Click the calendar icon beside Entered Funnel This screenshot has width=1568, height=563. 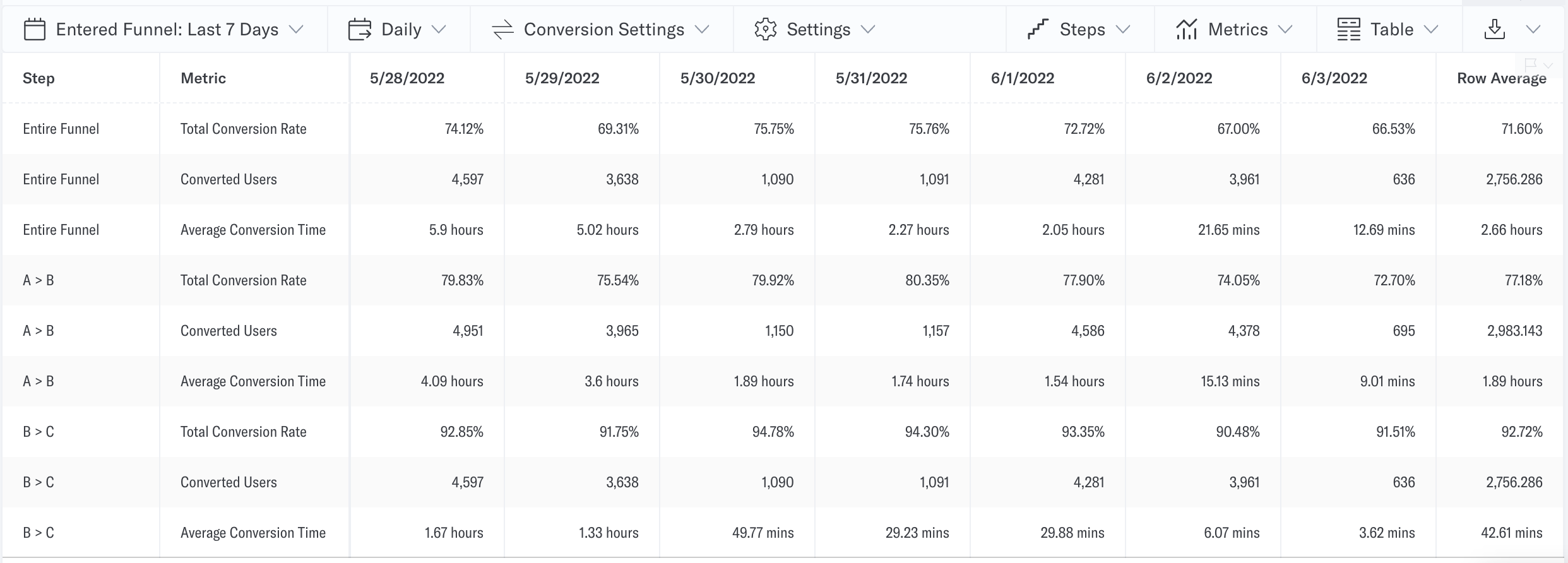point(34,30)
